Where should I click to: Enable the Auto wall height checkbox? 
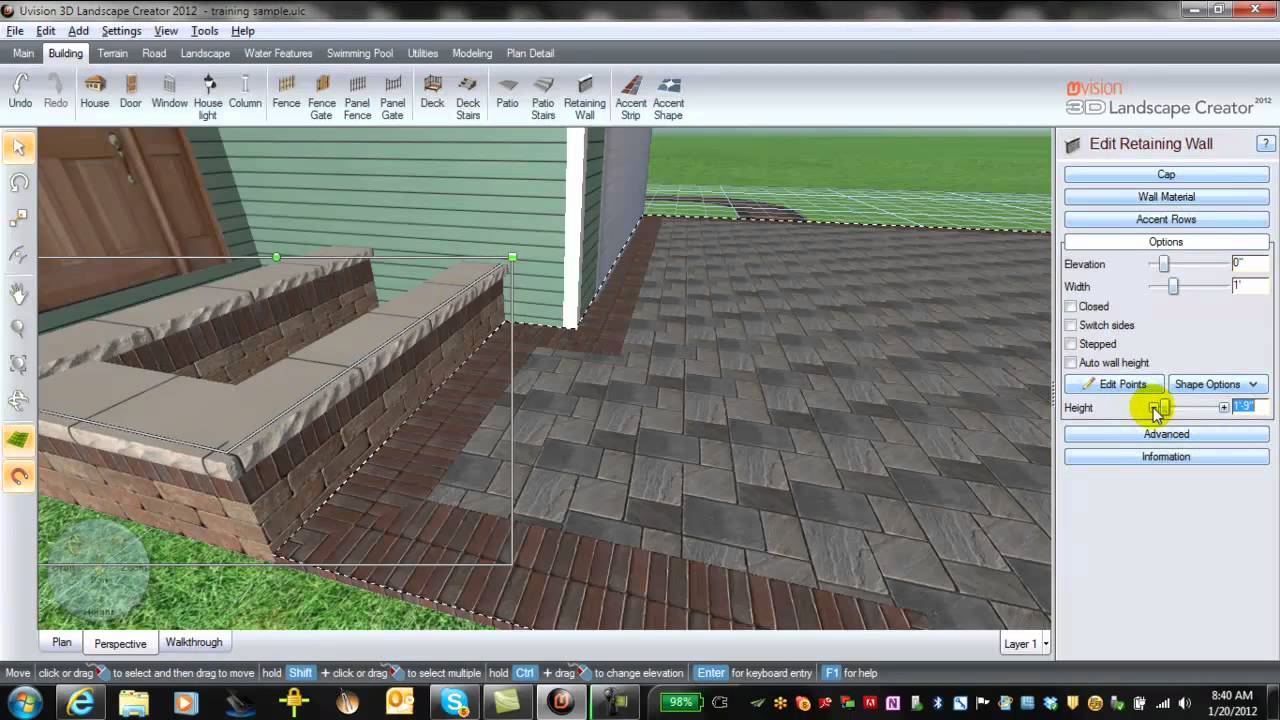click(x=1071, y=363)
